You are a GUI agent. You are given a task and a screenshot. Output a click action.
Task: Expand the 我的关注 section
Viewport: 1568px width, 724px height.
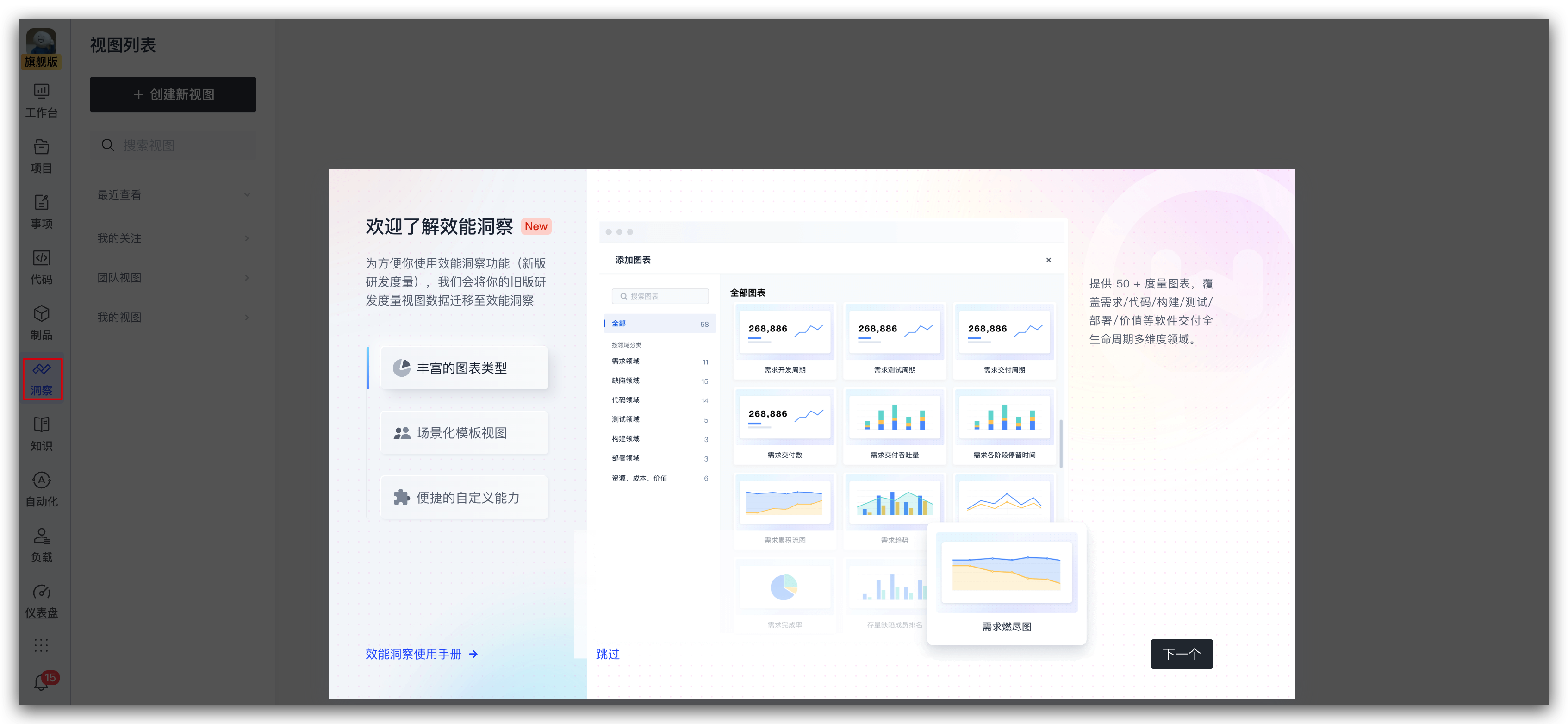pos(174,238)
